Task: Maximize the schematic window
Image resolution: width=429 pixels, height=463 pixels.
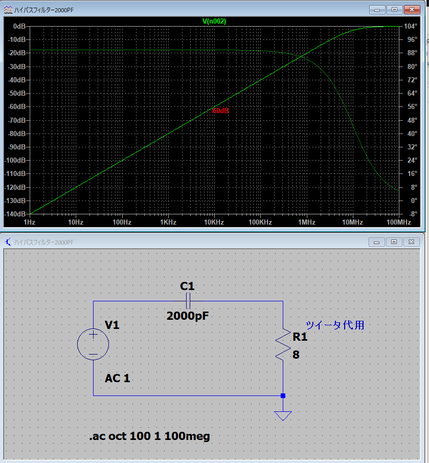Action: [x=394, y=242]
